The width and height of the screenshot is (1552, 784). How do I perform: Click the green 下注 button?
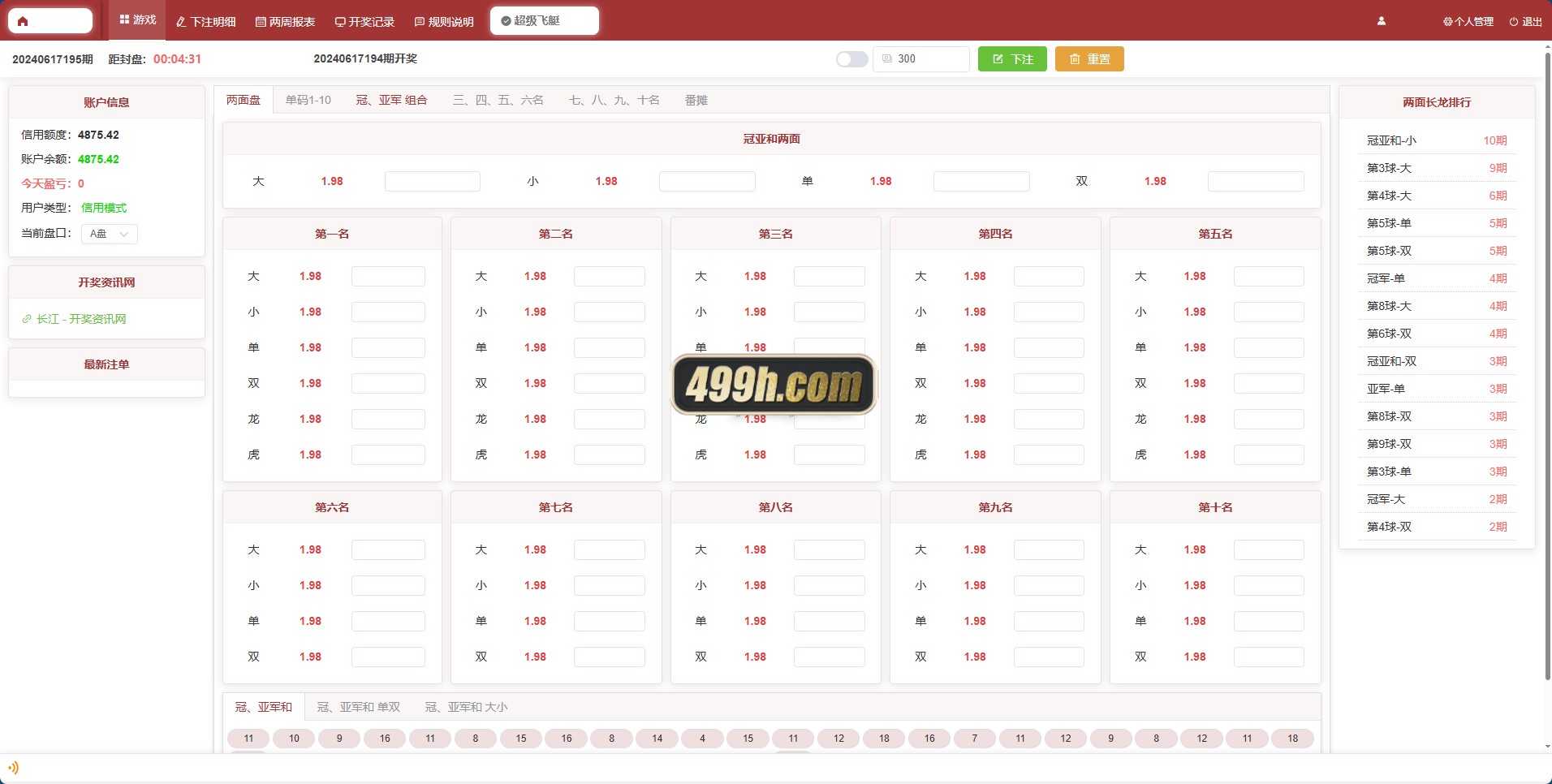[x=1012, y=59]
